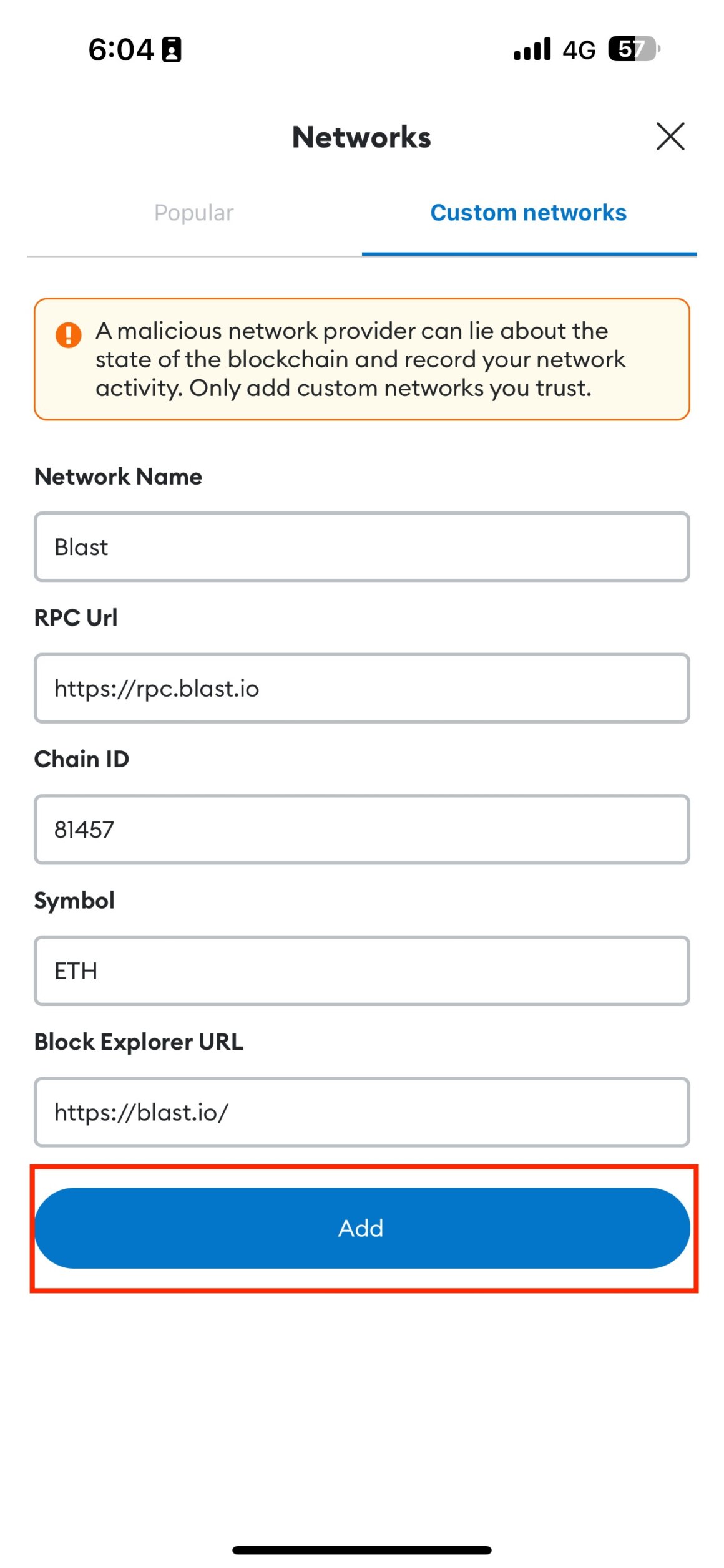Click the Network Name field containing Blast
Image resolution: width=724 pixels, height=1568 pixels.
pos(361,547)
